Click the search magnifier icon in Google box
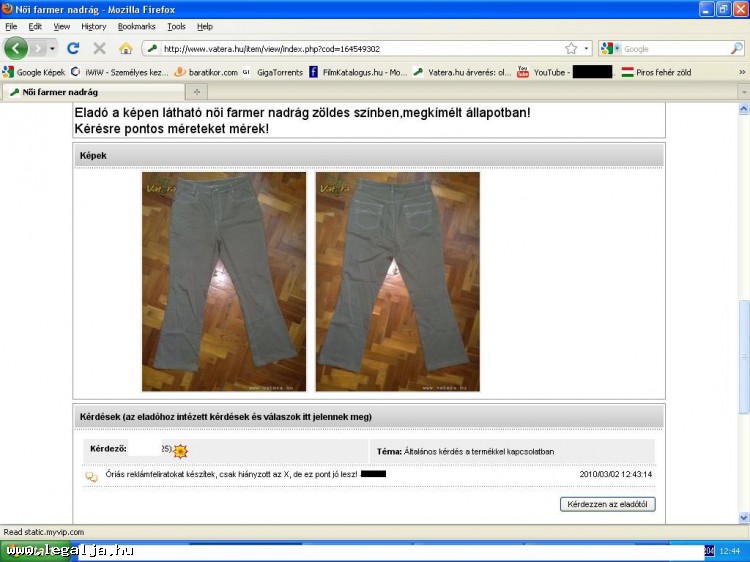750x562 pixels. tap(736, 48)
